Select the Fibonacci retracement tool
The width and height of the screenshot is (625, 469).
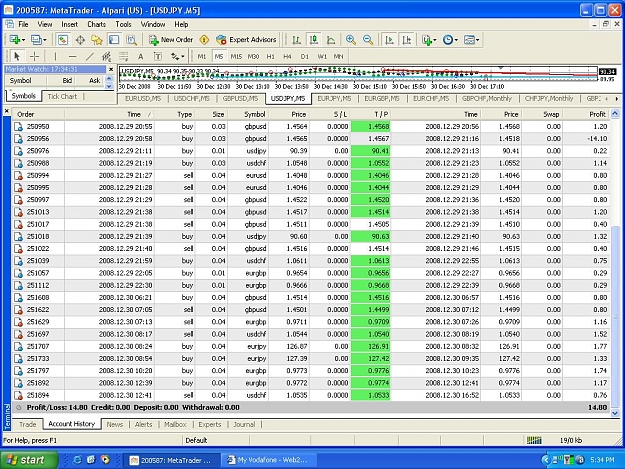point(124,56)
